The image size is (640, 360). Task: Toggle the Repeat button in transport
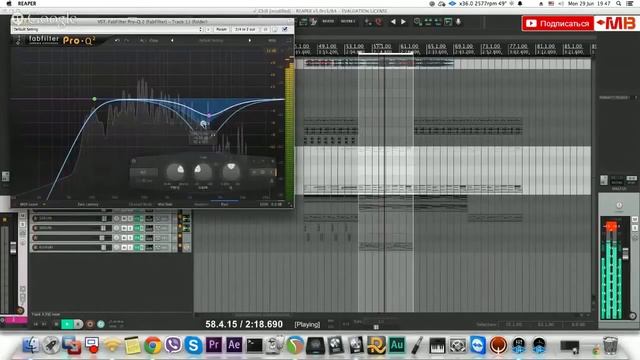click(x=101, y=324)
